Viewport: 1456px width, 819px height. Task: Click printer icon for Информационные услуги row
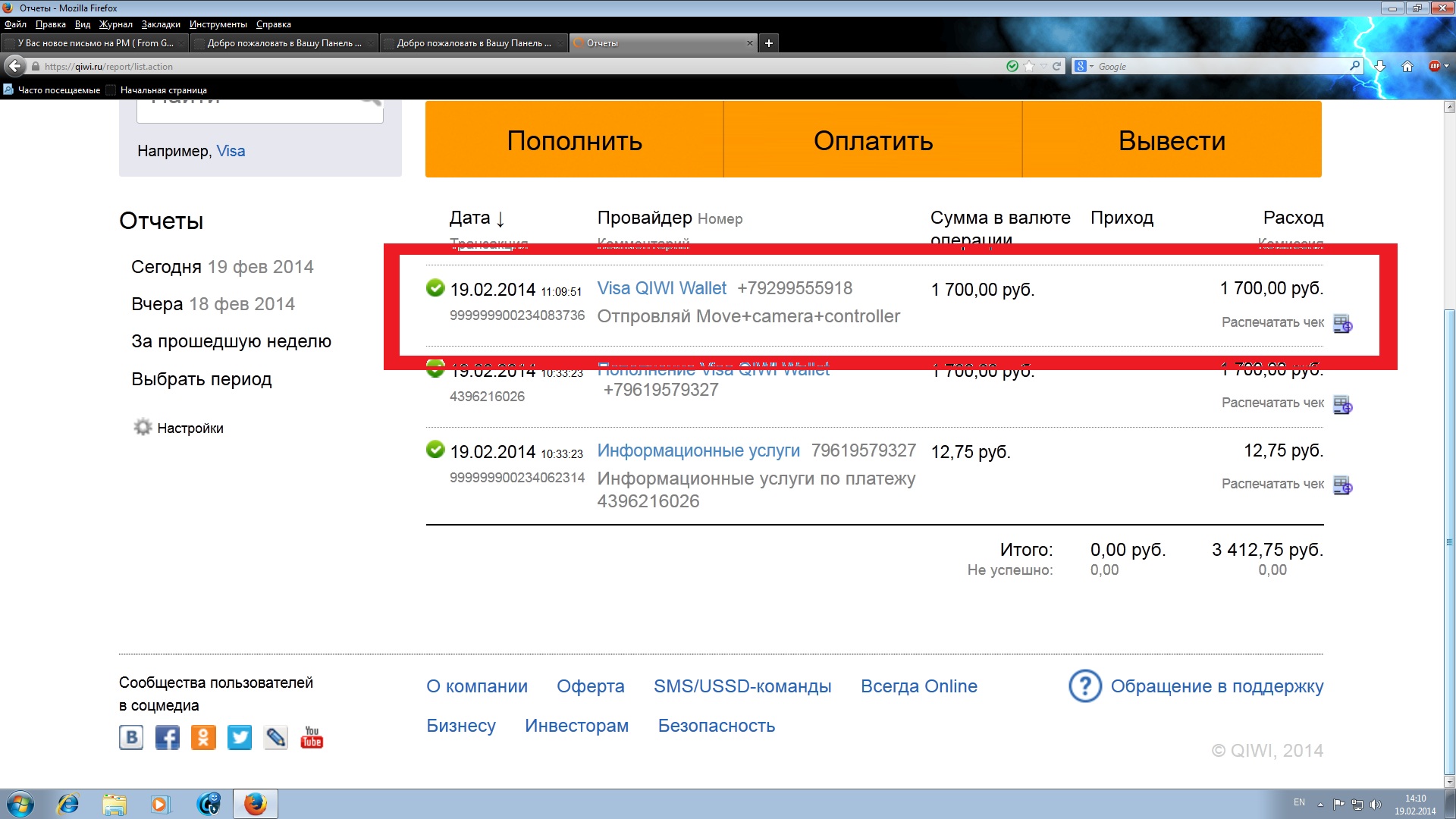point(1342,485)
